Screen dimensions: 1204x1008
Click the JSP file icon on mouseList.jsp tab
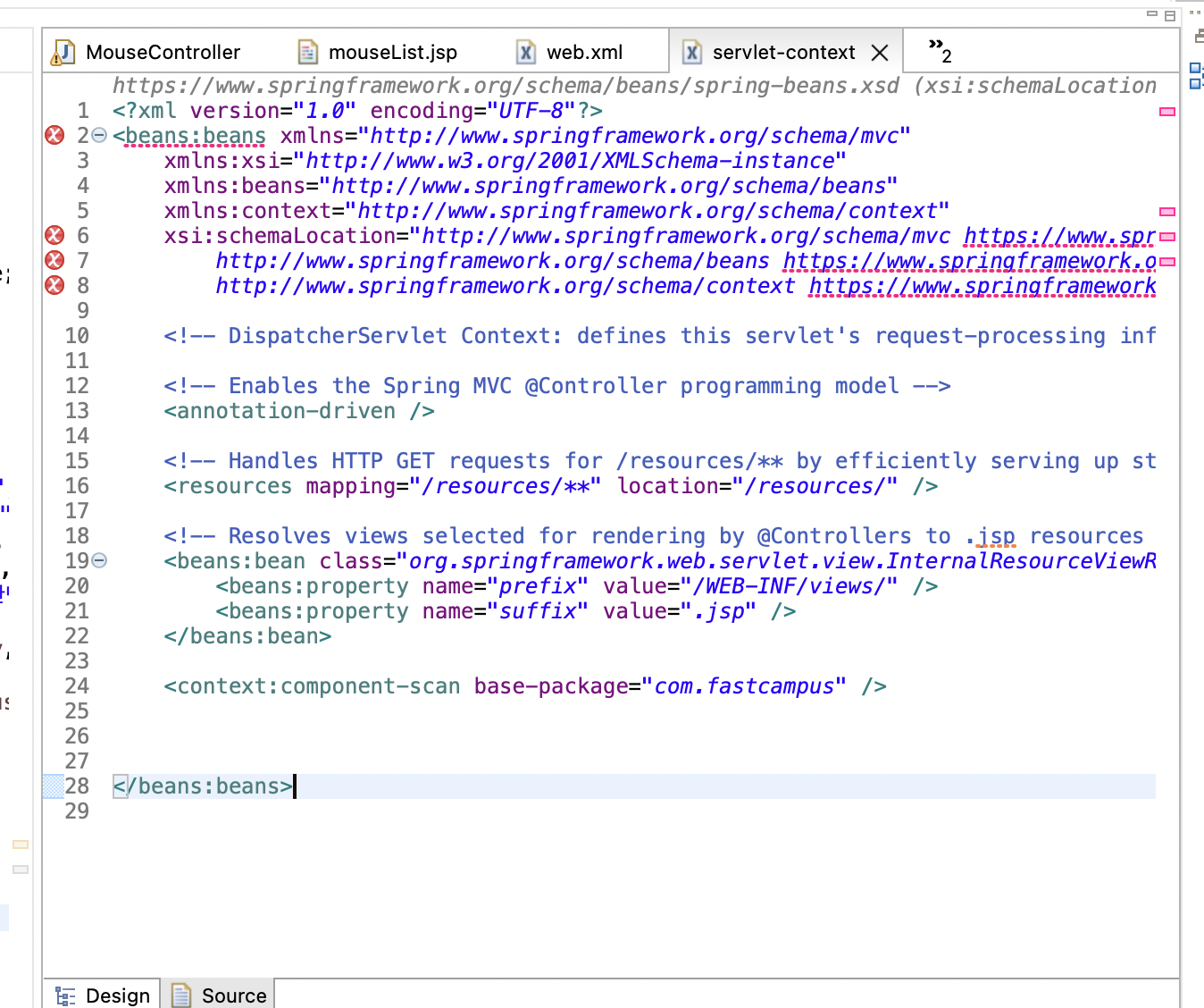307,53
